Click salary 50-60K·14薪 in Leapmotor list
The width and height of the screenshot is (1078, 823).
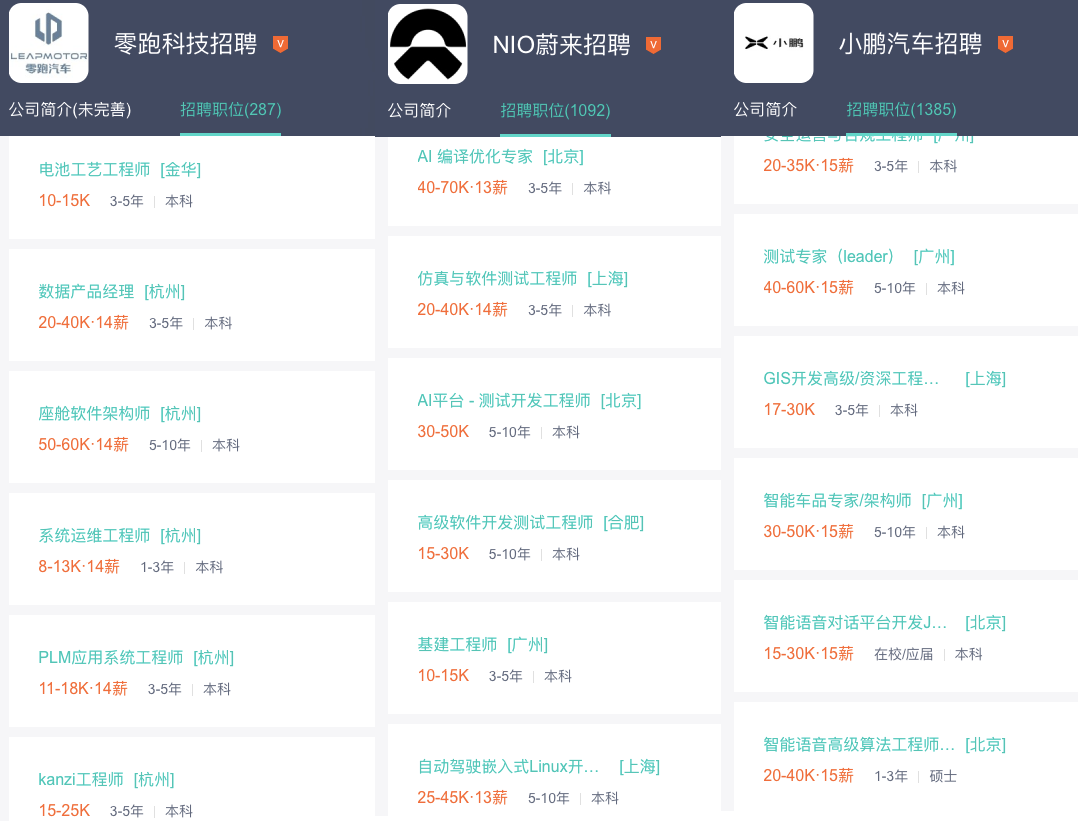coord(83,445)
